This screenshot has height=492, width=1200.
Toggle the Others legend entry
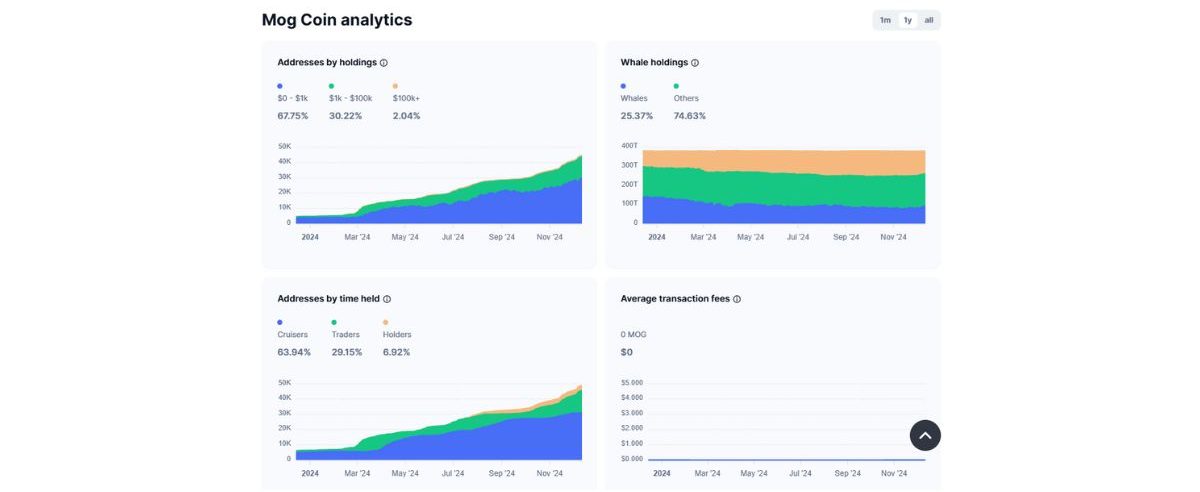(686, 98)
